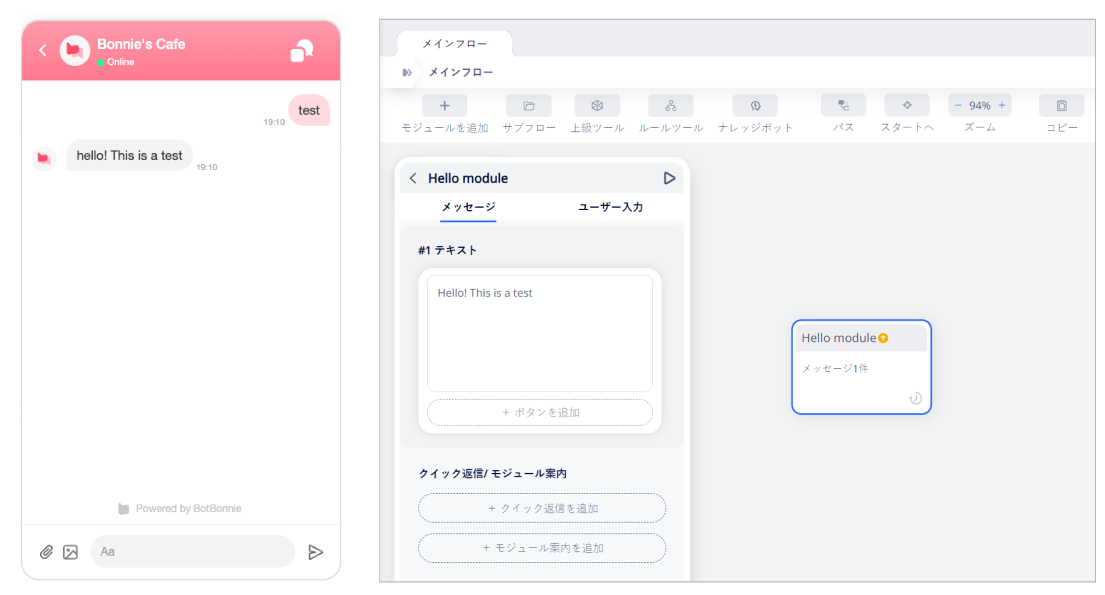Click the Online status indicator
This screenshot has height=595, width=1105.
(x=116, y=62)
